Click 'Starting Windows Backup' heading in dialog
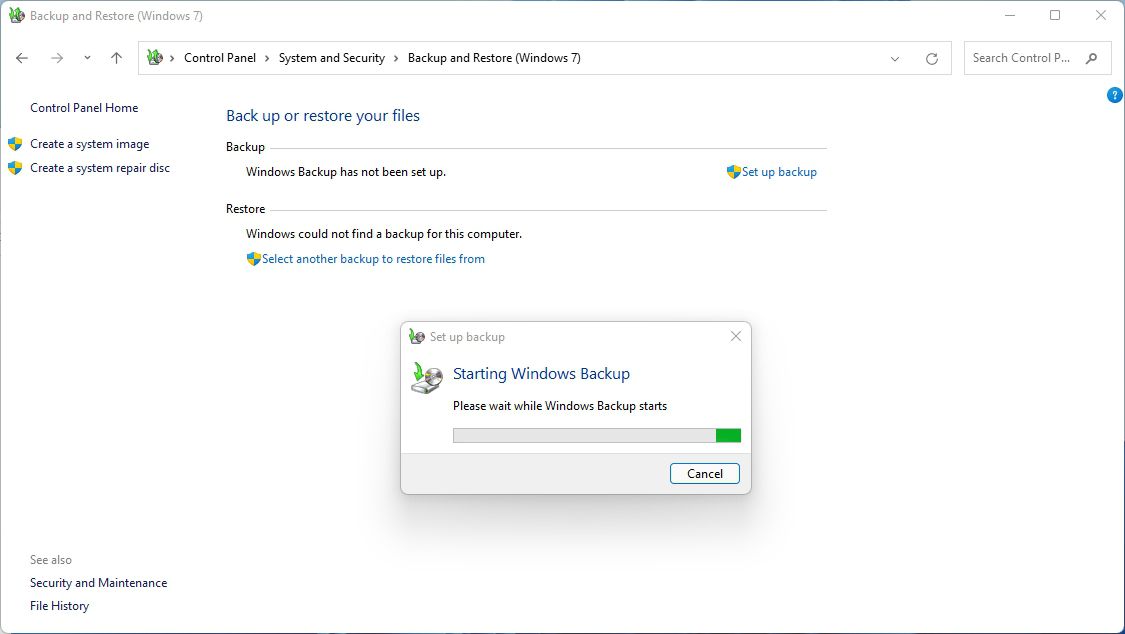 pyautogui.click(x=541, y=374)
